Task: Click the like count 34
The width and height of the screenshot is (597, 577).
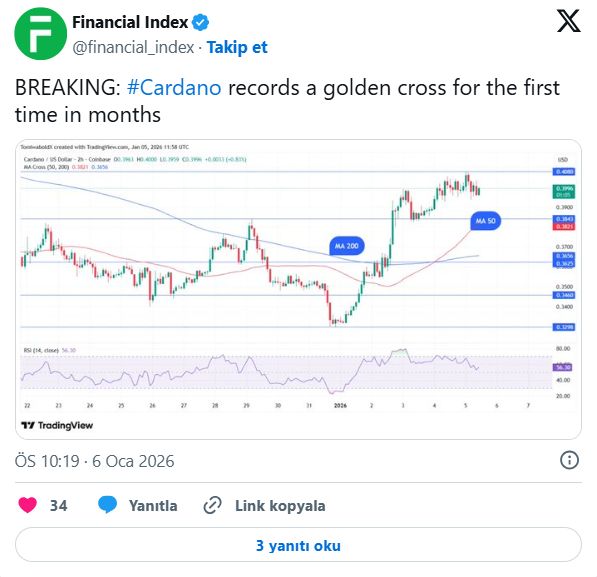Action: pyautogui.click(x=59, y=506)
